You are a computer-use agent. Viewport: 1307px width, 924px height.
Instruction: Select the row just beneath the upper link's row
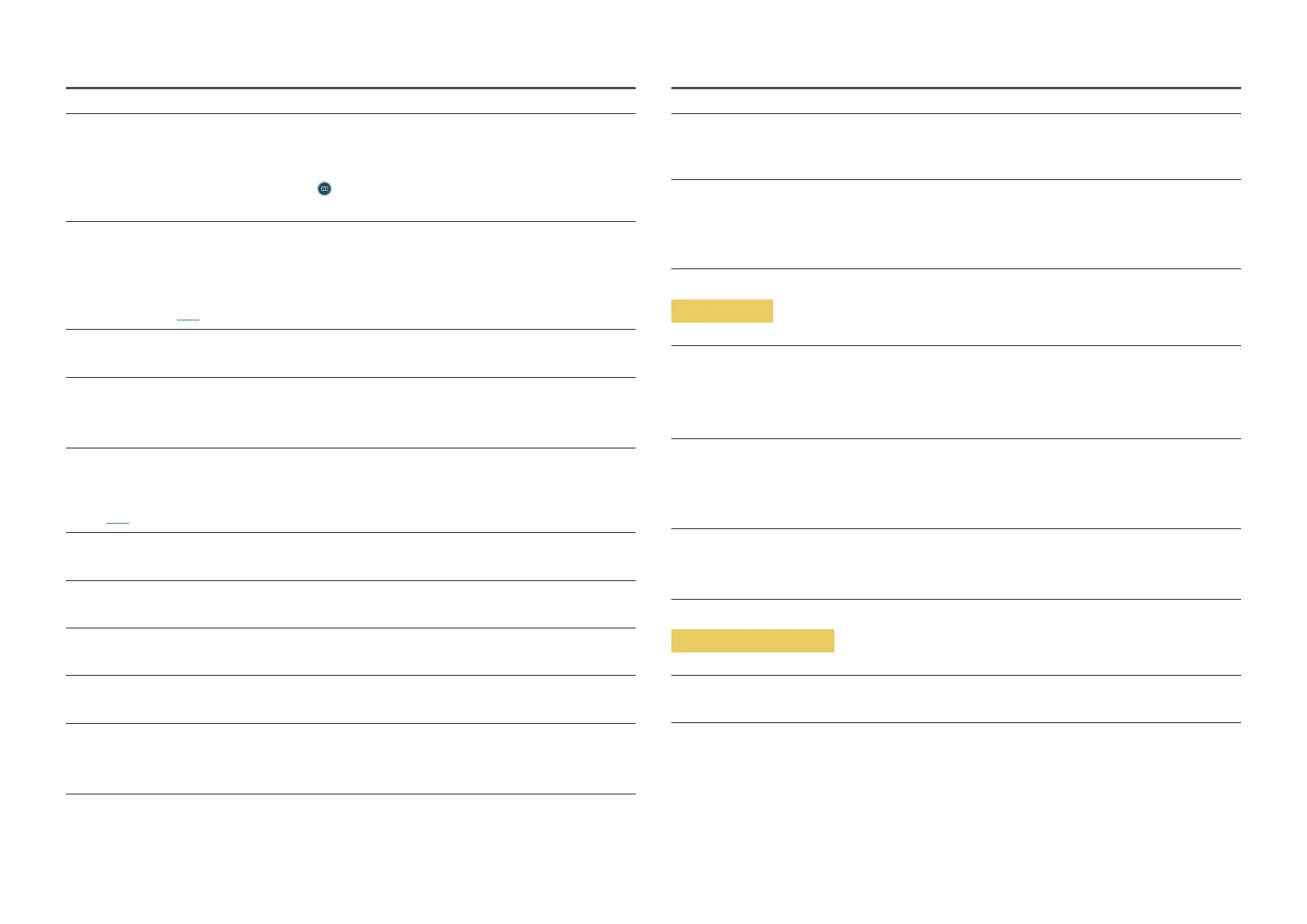click(350, 354)
